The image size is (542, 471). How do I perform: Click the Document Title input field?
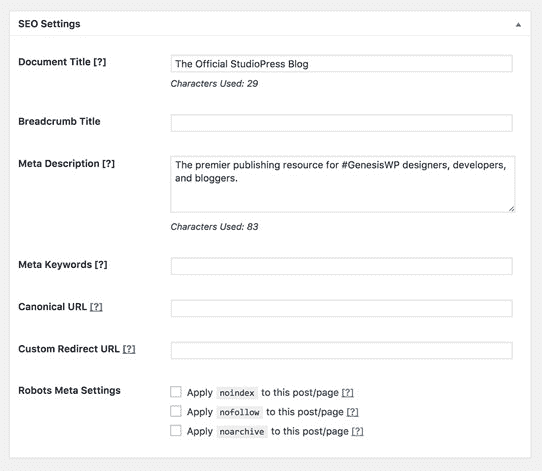pyautogui.click(x=342, y=64)
